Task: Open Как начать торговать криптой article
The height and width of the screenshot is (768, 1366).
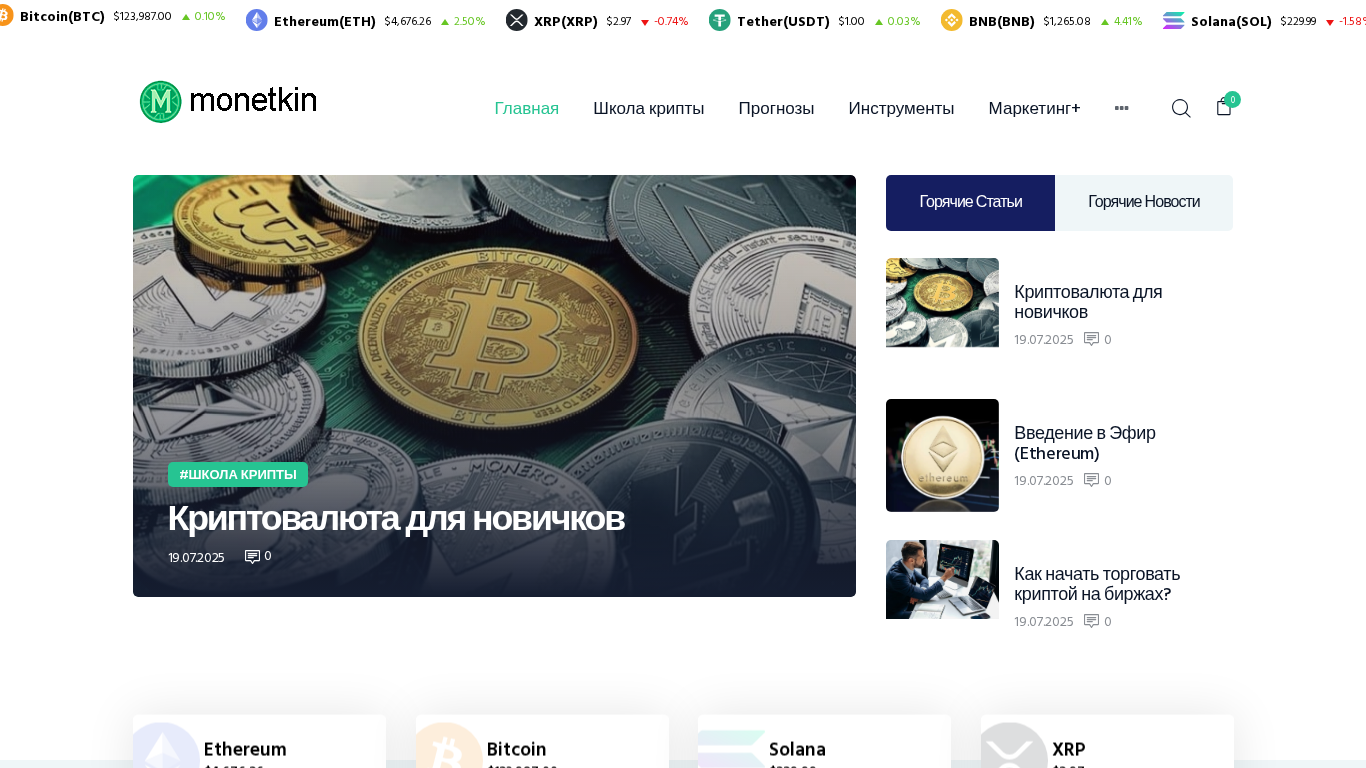Action: coord(1097,584)
